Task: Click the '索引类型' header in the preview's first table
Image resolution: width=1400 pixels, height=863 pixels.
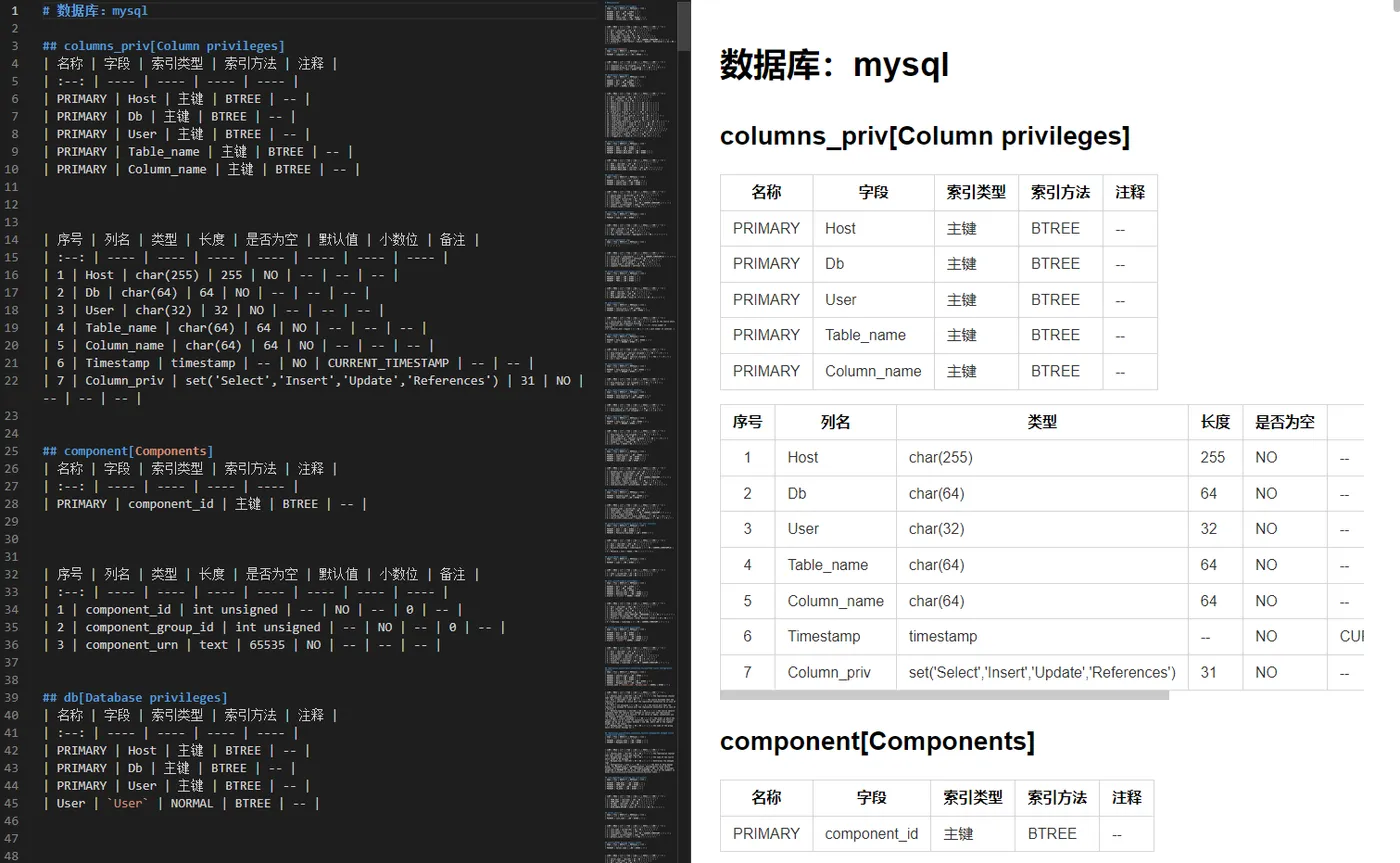Action: pyautogui.click(x=976, y=193)
